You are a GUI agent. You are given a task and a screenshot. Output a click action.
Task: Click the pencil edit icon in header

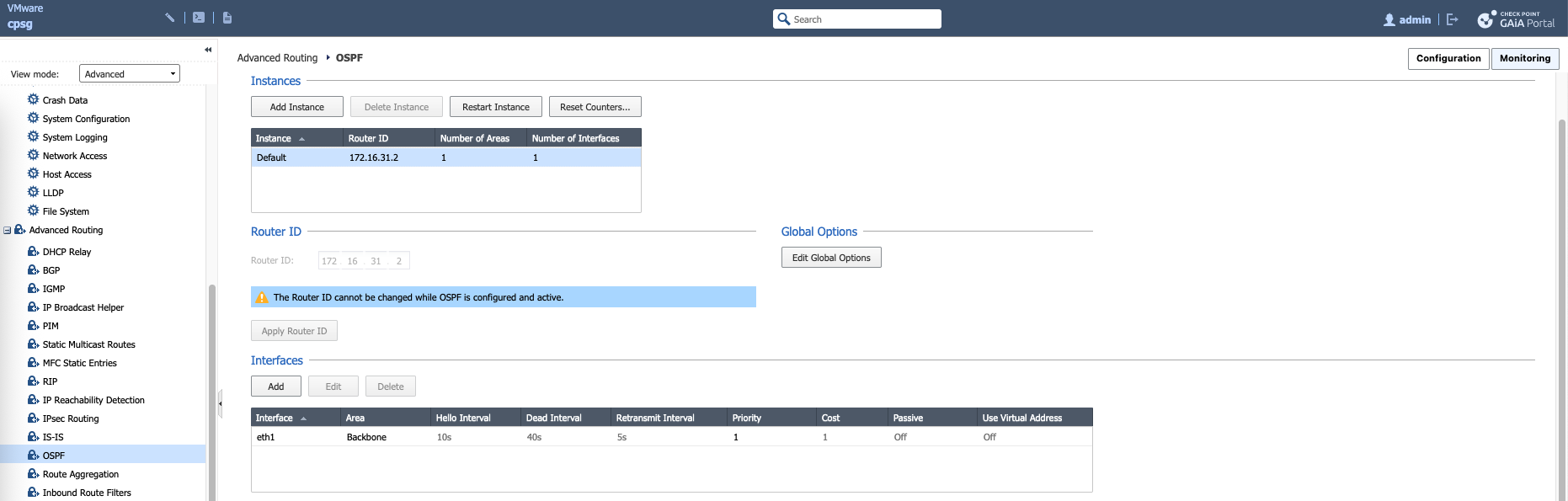pos(170,18)
